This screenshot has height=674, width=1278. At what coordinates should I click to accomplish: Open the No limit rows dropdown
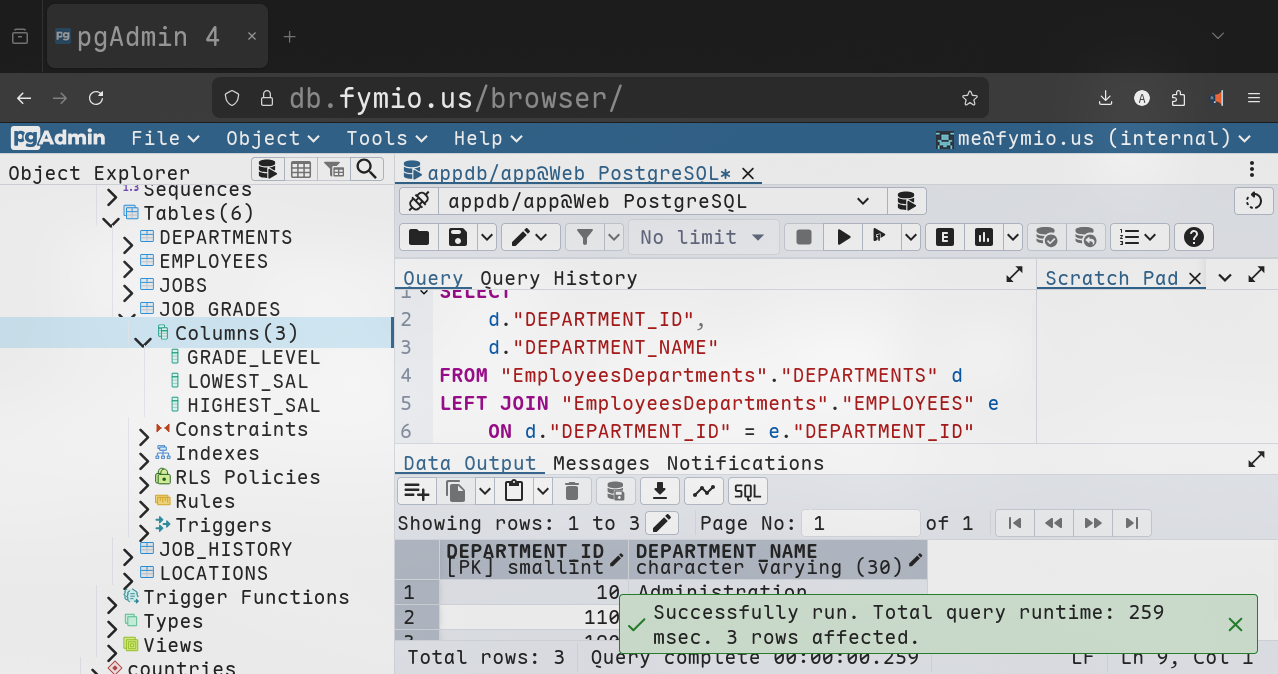(x=703, y=237)
